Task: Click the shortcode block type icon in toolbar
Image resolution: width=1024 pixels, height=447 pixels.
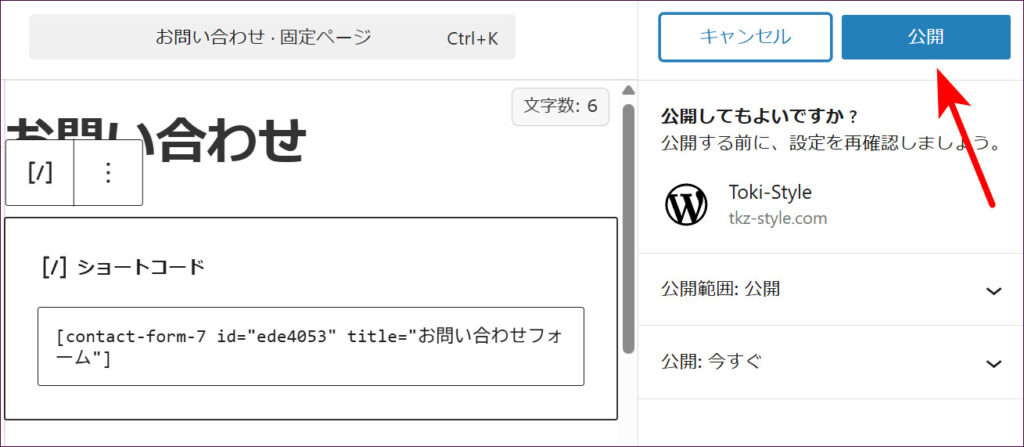Action: point(40,172)
